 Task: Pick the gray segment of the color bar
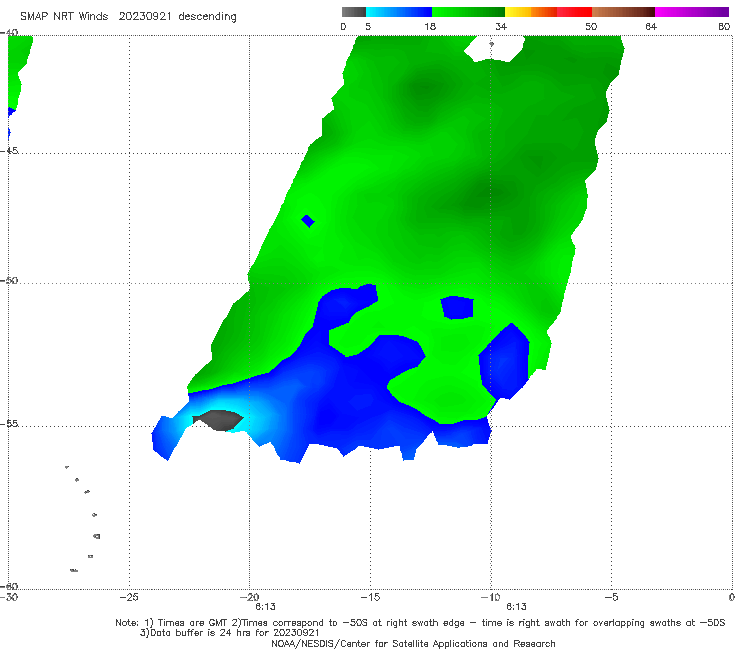[354, 12]
